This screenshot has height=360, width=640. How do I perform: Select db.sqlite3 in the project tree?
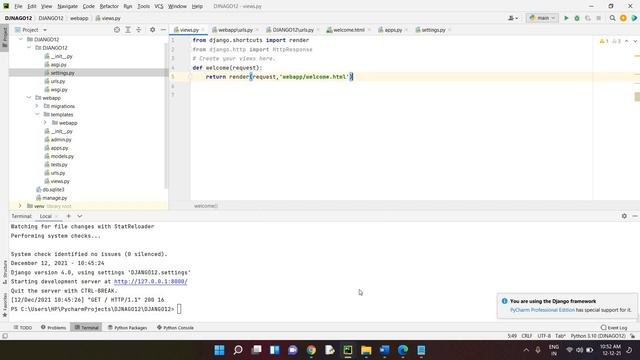pos(53,189)
